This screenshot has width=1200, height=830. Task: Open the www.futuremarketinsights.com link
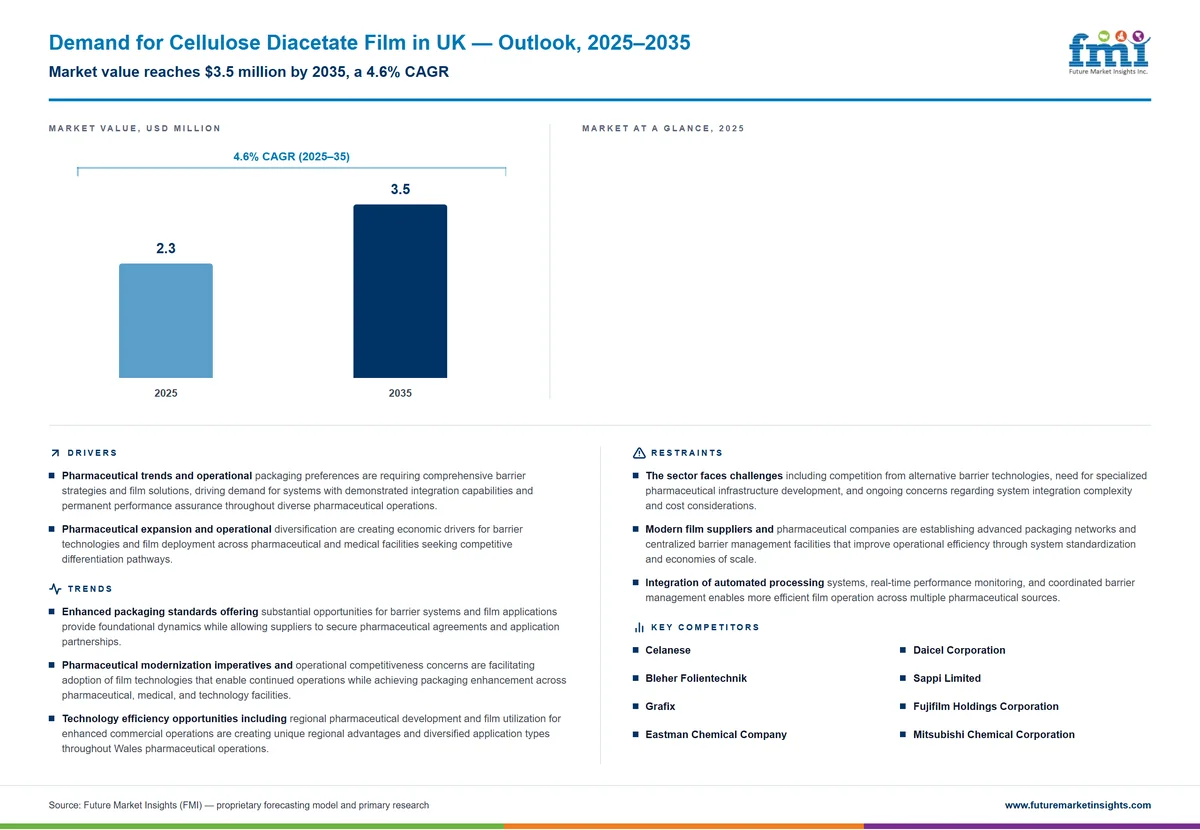(1077, 805)
